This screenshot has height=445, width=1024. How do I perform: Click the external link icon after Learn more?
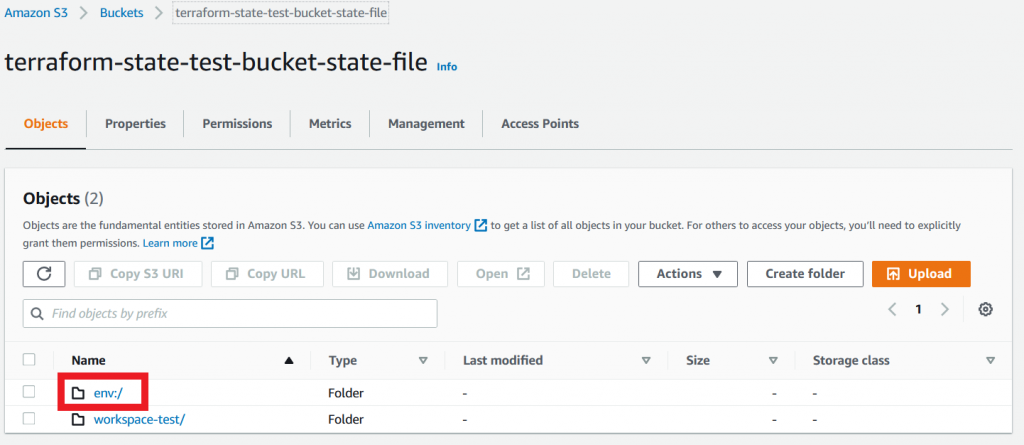(208, 243)
